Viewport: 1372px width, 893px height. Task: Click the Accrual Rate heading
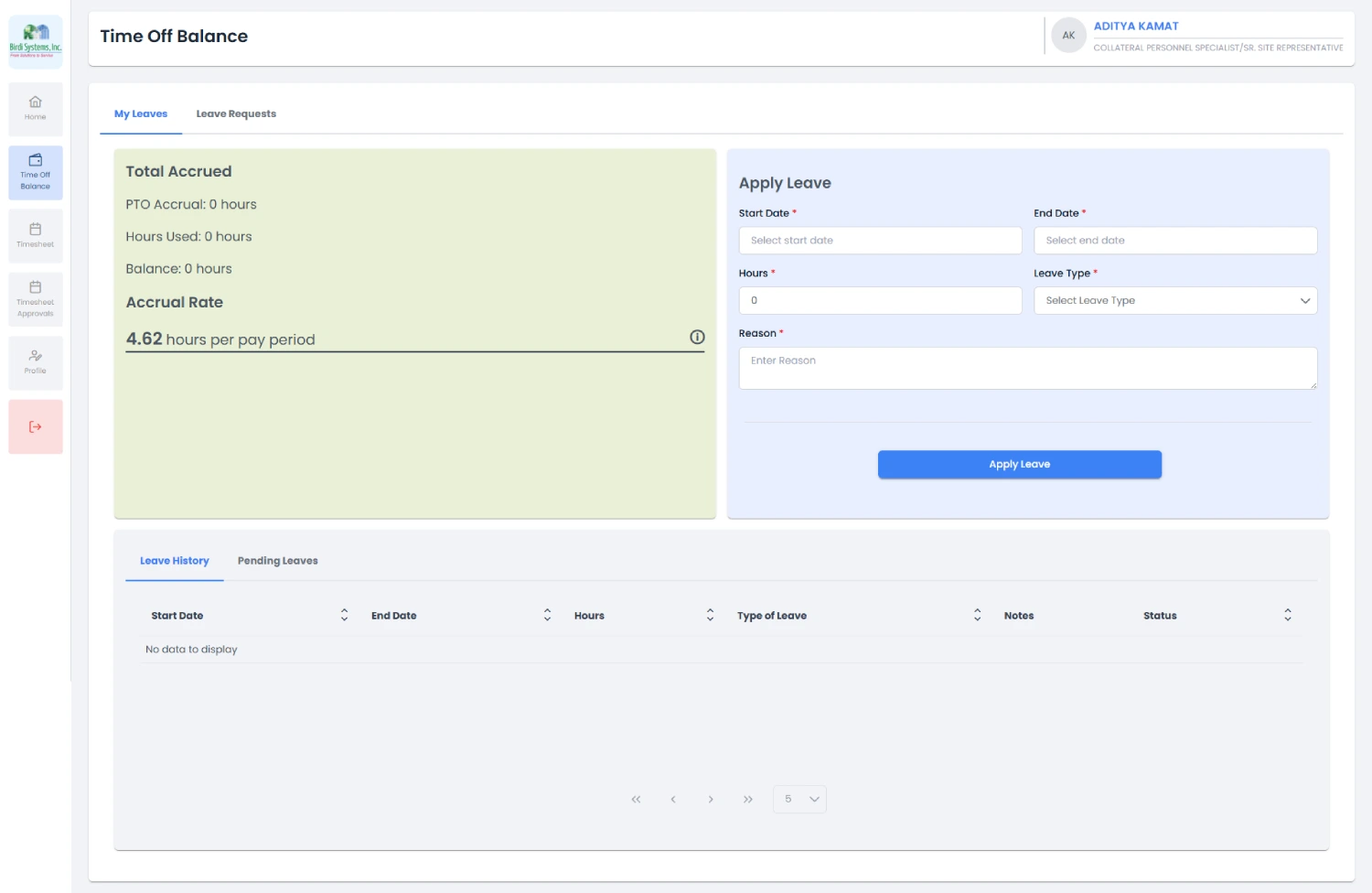tap(175, 303)
